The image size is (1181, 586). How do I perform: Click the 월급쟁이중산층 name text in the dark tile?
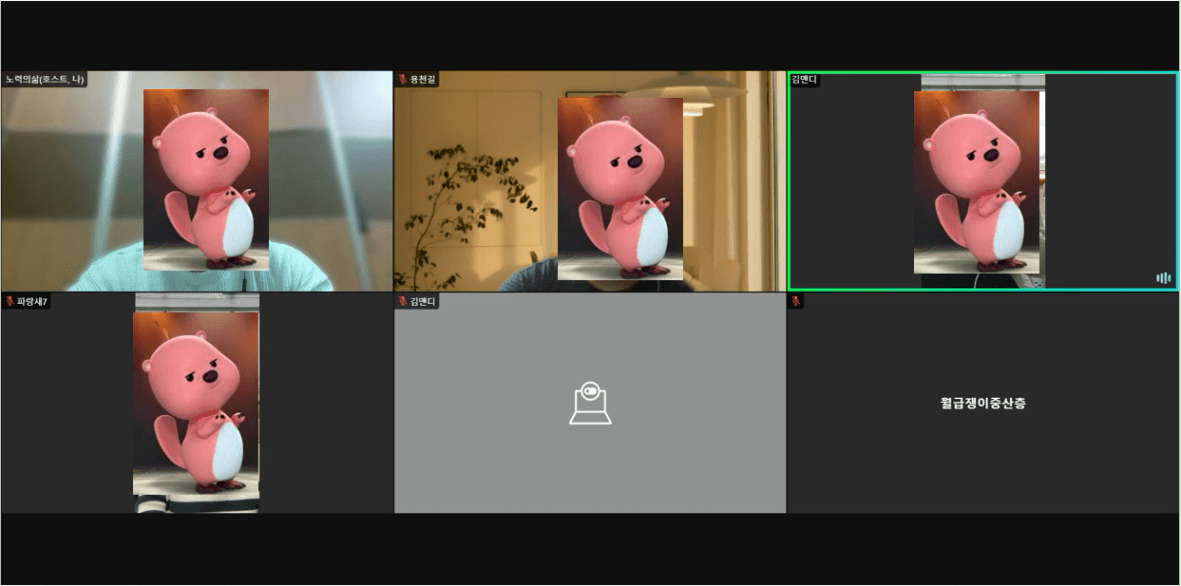[983, 403]
